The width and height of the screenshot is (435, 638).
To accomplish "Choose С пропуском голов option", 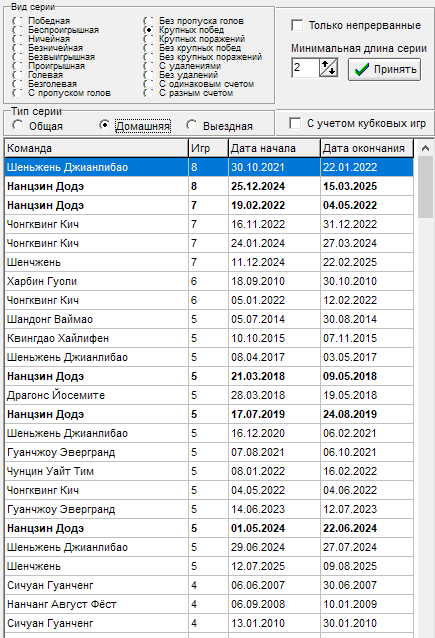I will (17, 93).
